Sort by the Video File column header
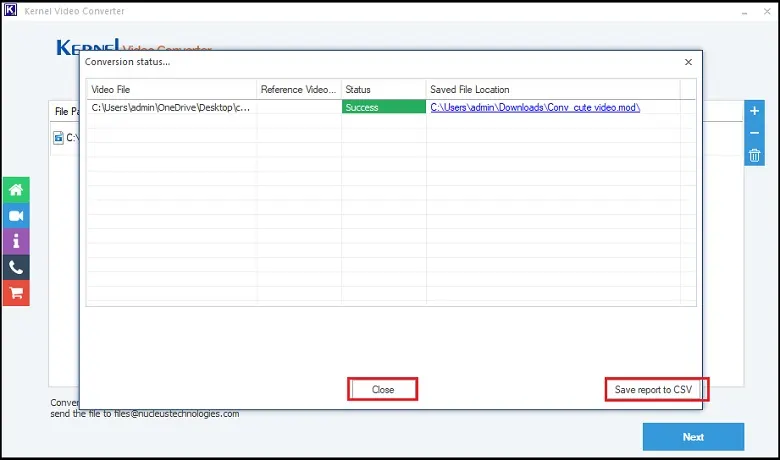The height and width of the screenshot is (460, 780). point(172,90)
